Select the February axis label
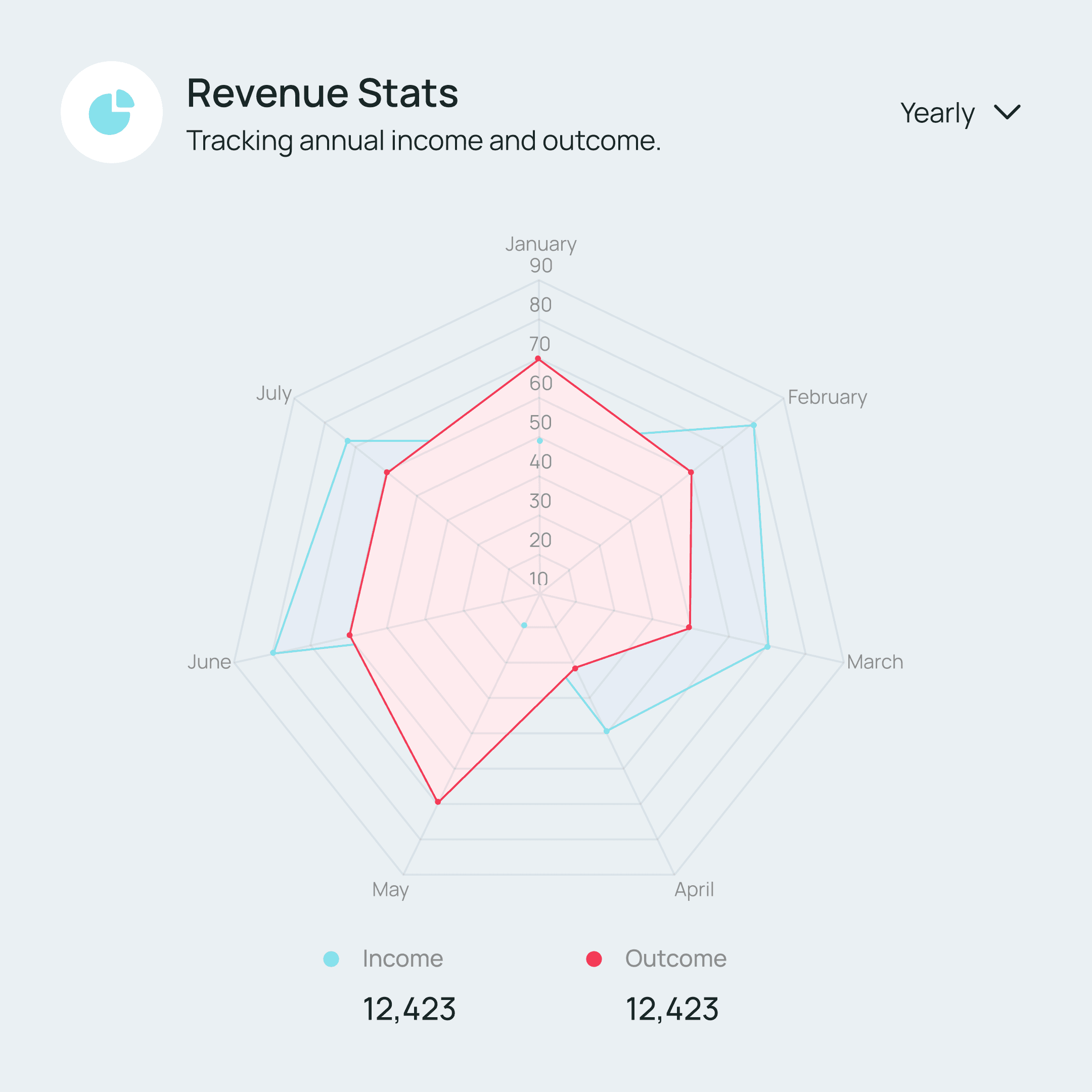The image size is (1092, 1092). [x=827, y=397]
